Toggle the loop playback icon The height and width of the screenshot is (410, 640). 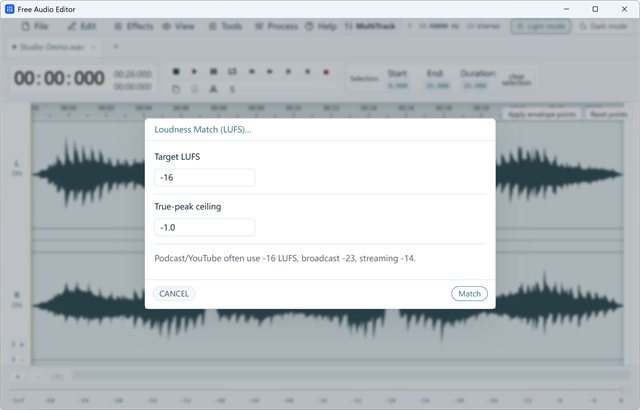click(232, 72)
